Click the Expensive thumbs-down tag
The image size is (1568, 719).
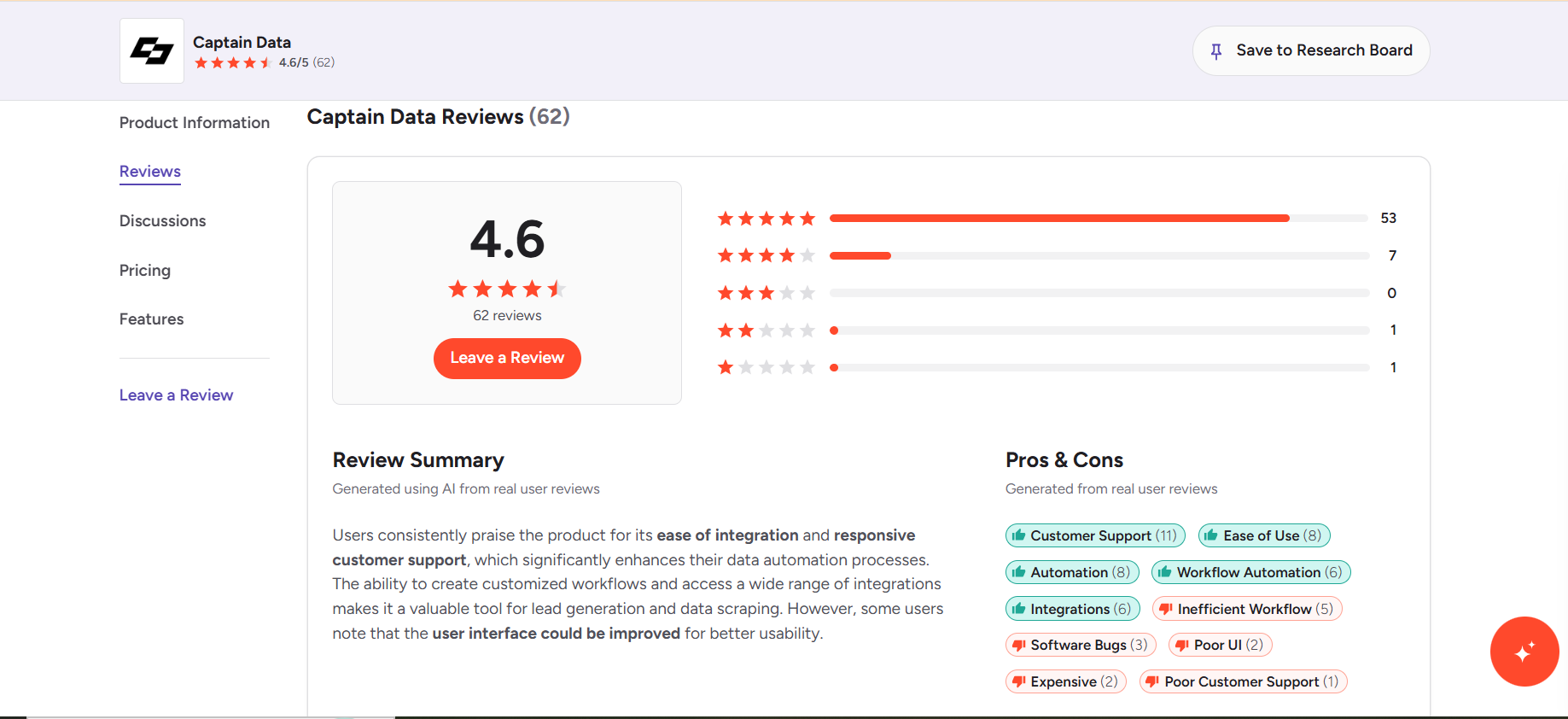pos(1066,681)
